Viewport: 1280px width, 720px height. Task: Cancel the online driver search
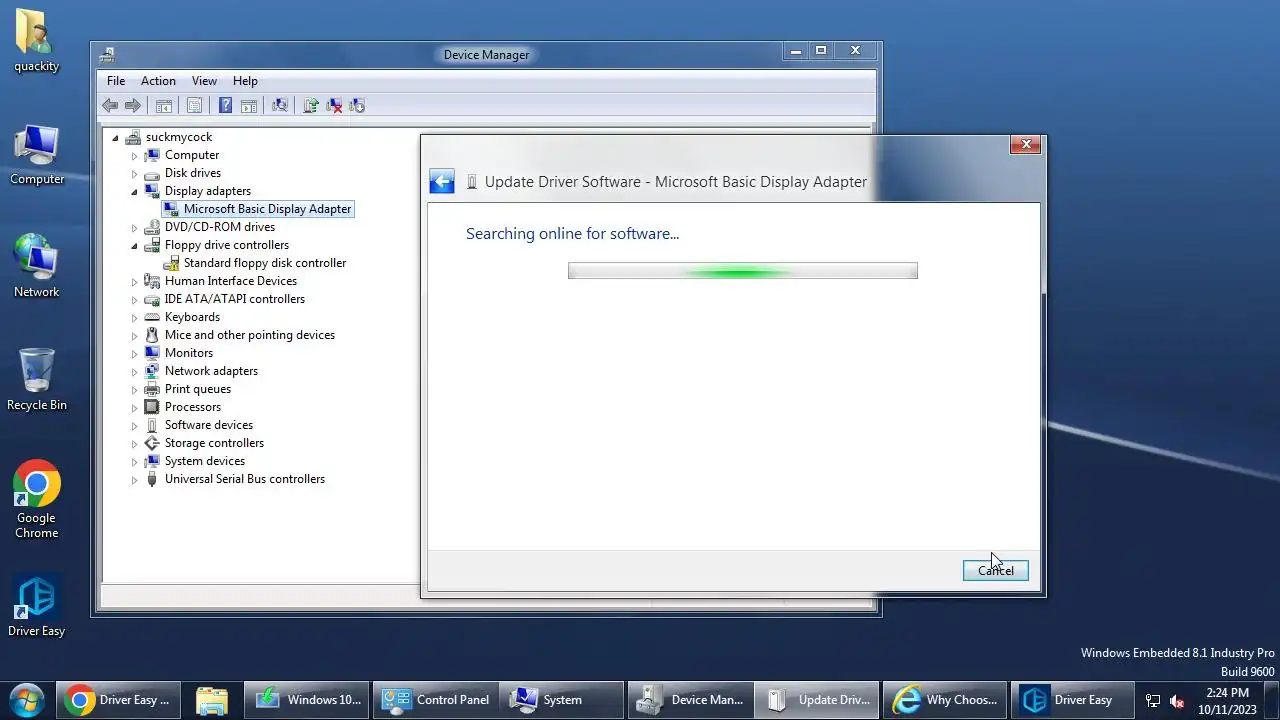click(x=995, y=570)
